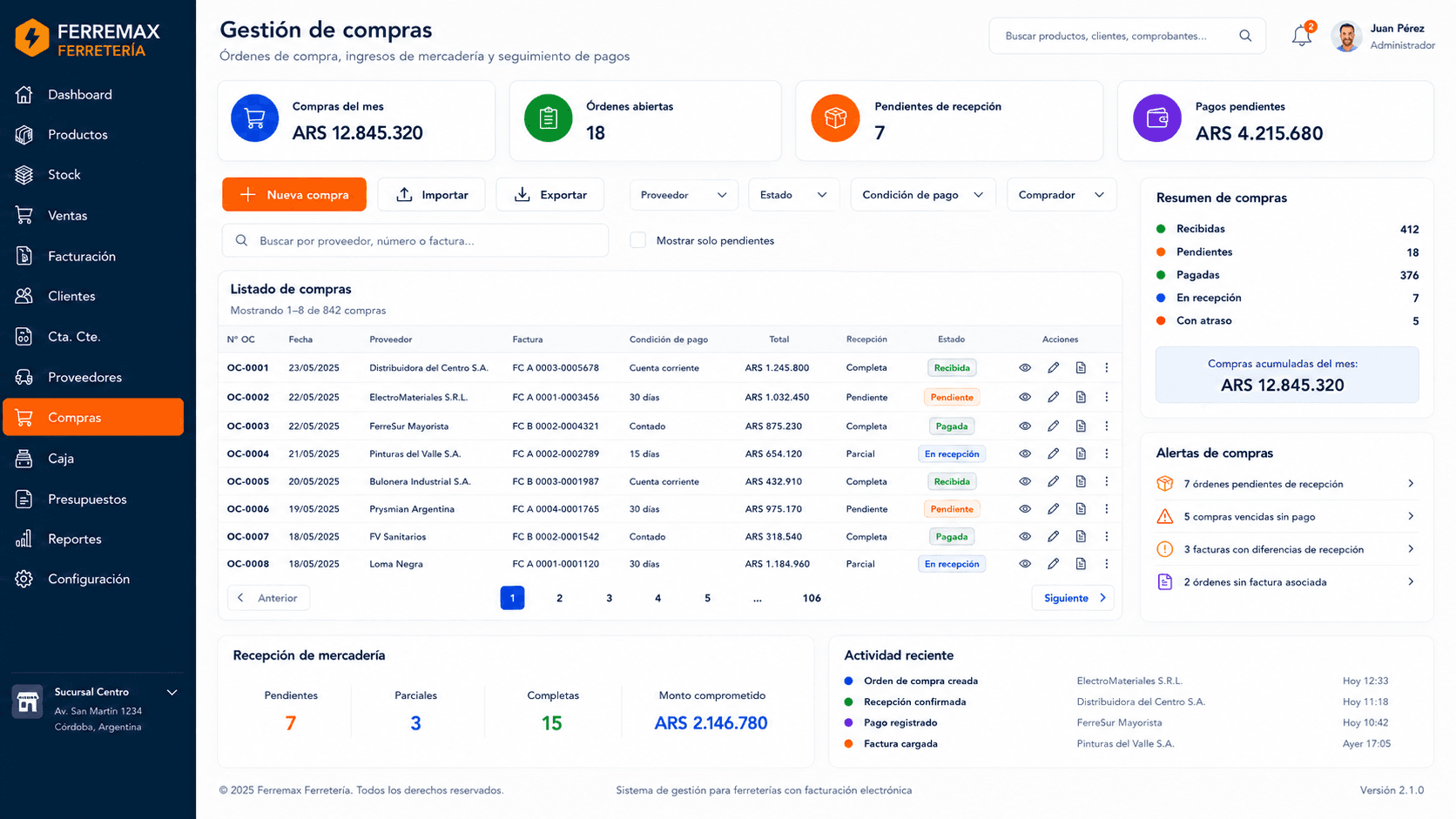Open the Proveedor filter dropdown
The width and height of the screenshot is (1456, 819).
click(x=684, y=195)
